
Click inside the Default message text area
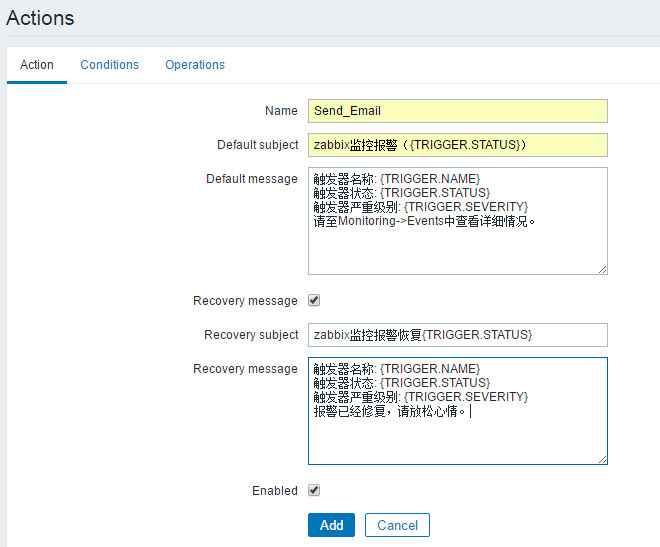(x=457, y=220)
